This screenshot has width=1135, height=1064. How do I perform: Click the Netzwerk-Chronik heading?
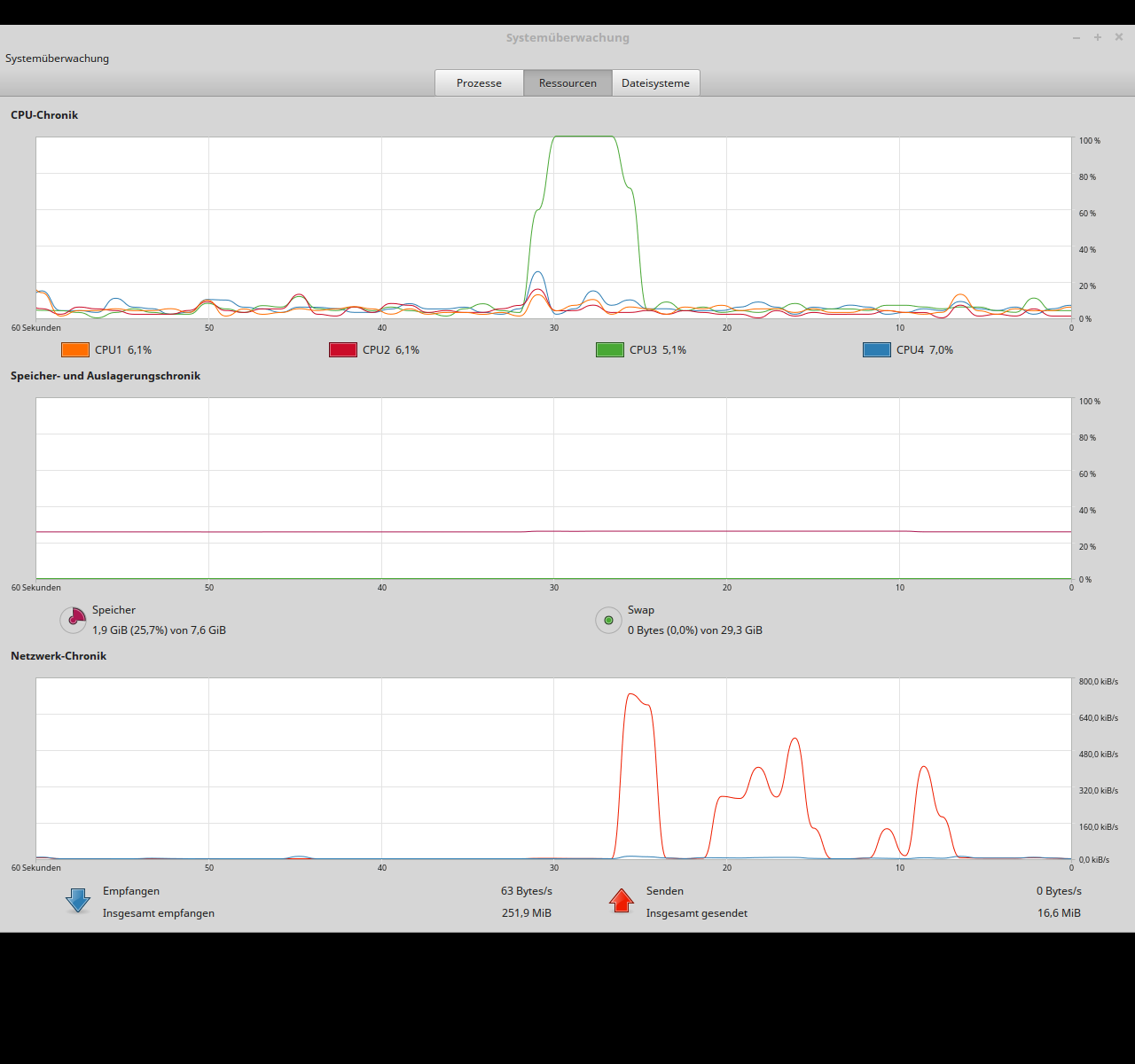(x=59, y=656)
